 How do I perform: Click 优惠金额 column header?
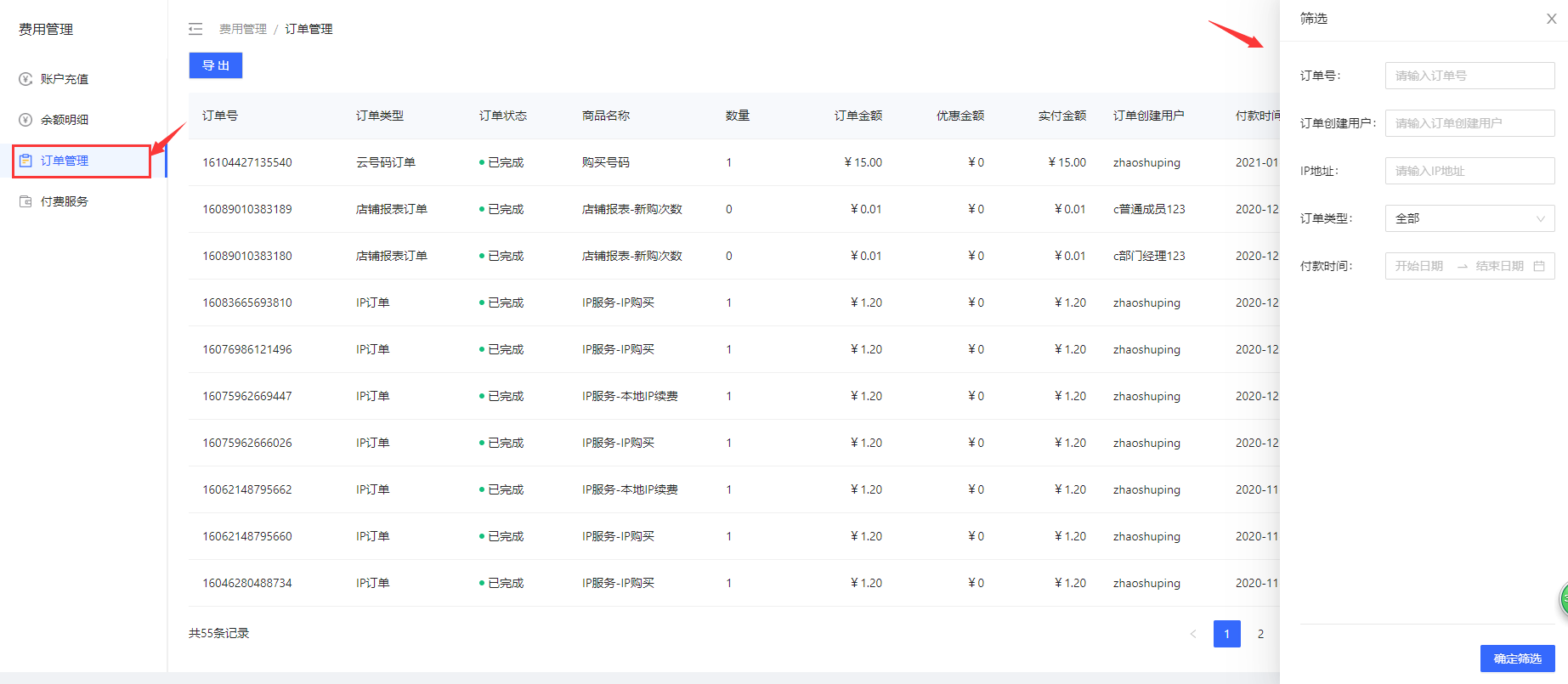click(960, 116)
